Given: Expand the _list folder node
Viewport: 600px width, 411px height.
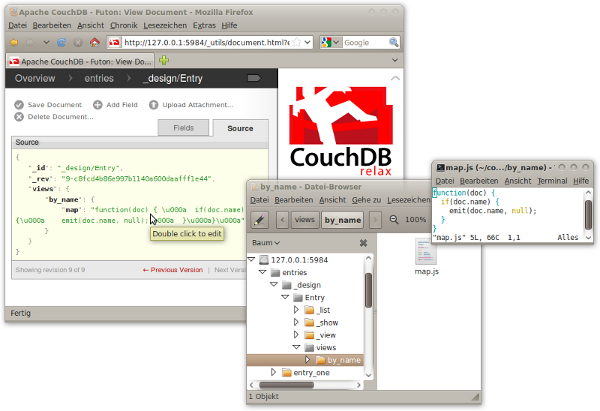Looking at the screenshot, I should point(296,310).
